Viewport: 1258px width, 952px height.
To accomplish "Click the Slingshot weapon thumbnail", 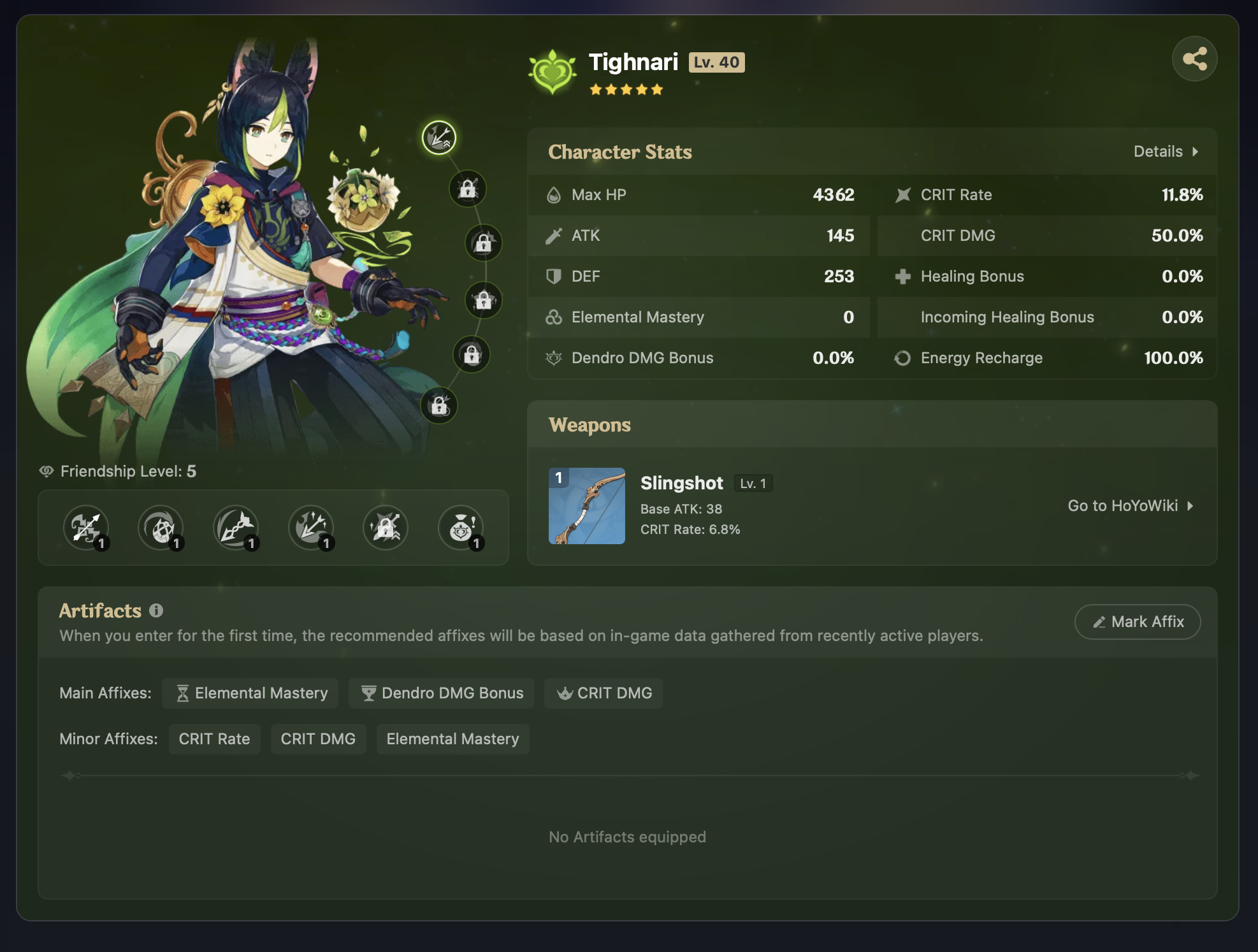I will (587, 506).
